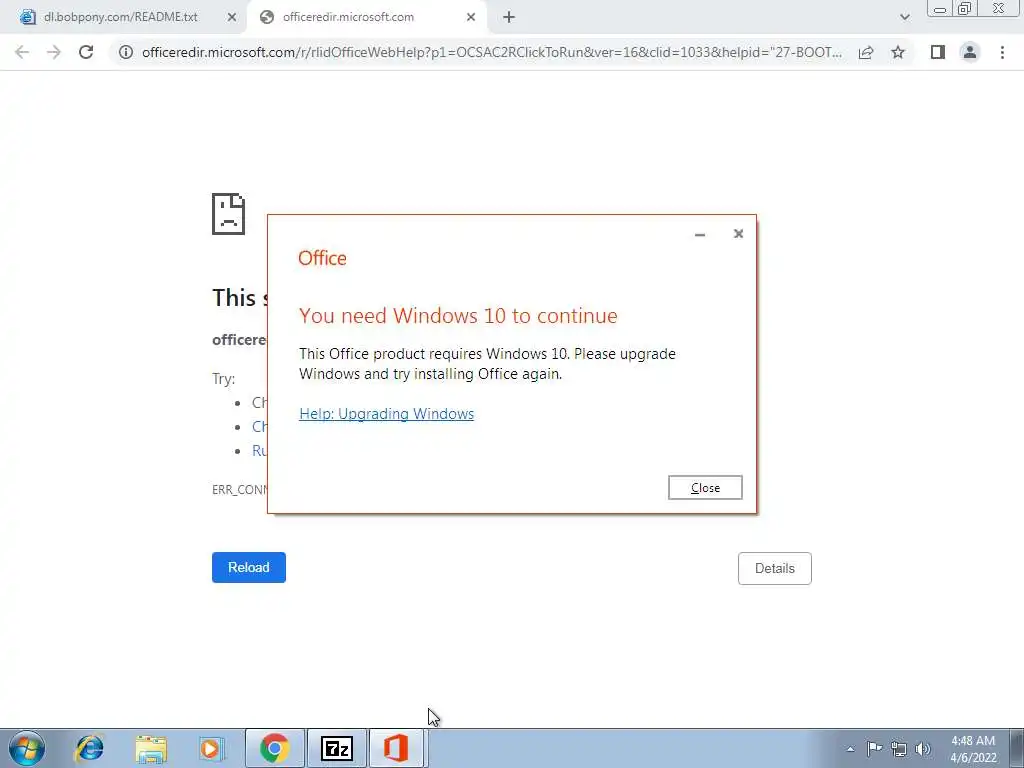Switch to Google Chrome in the taskbar
This screenshot has height=768, width=1024.
[x=275, y=748]
